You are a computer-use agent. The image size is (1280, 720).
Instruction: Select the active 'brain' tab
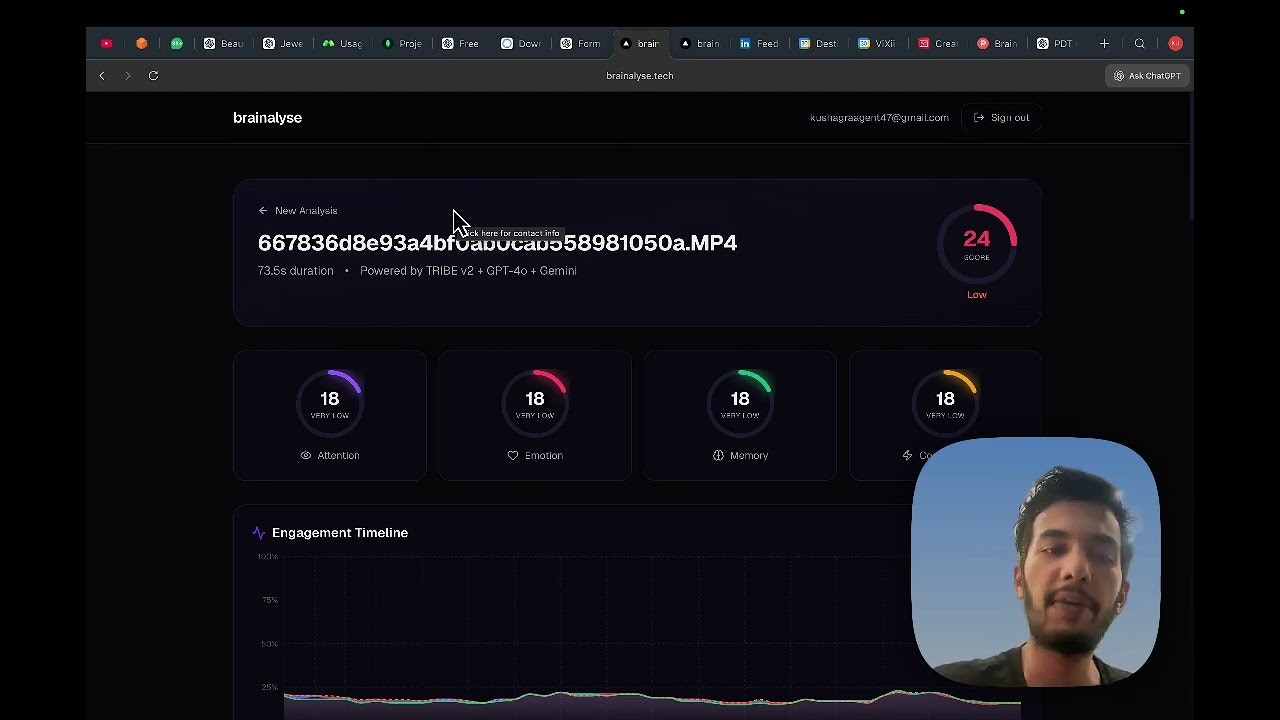[640, 43]
